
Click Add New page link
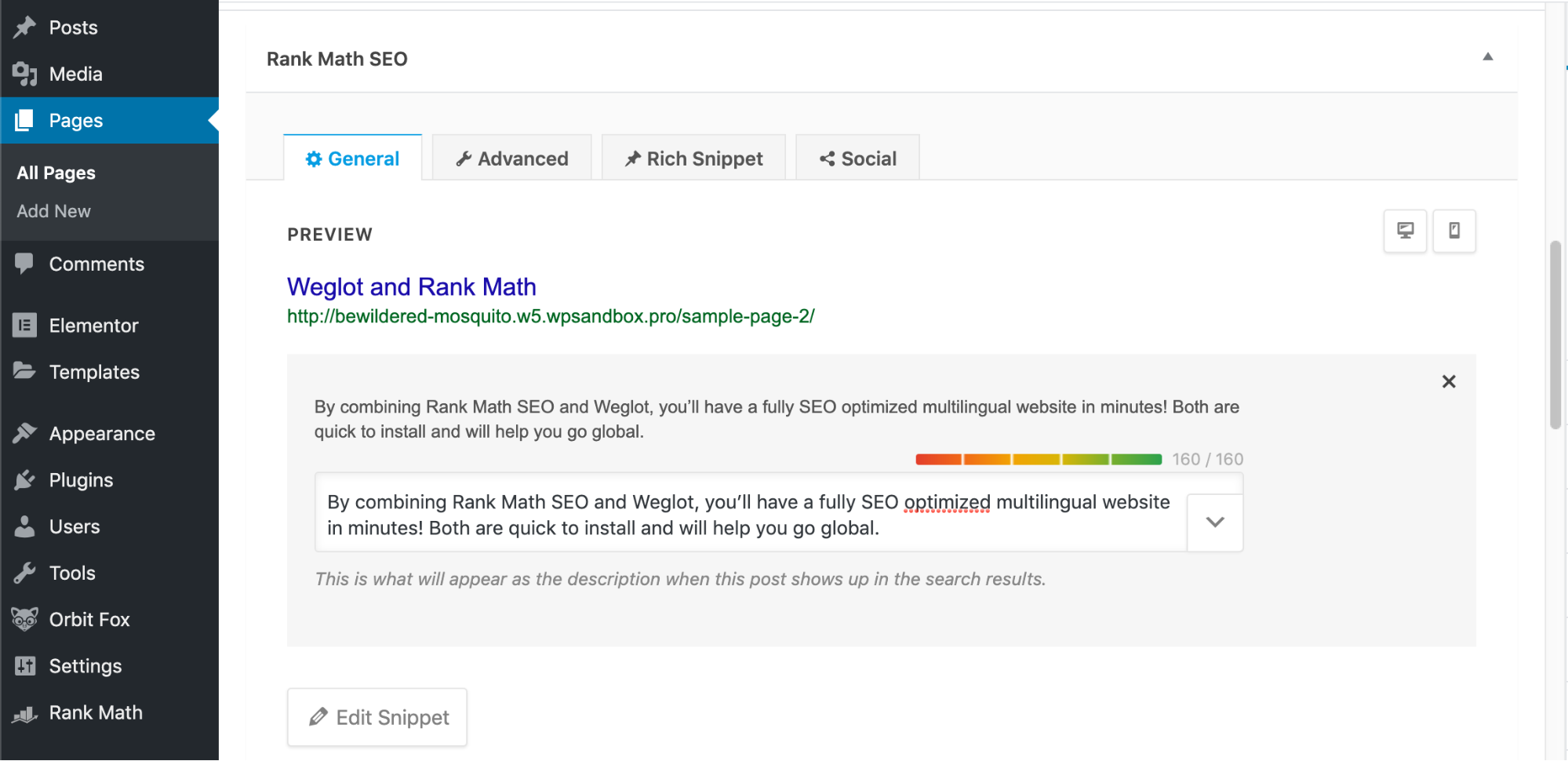pos(54,211)
